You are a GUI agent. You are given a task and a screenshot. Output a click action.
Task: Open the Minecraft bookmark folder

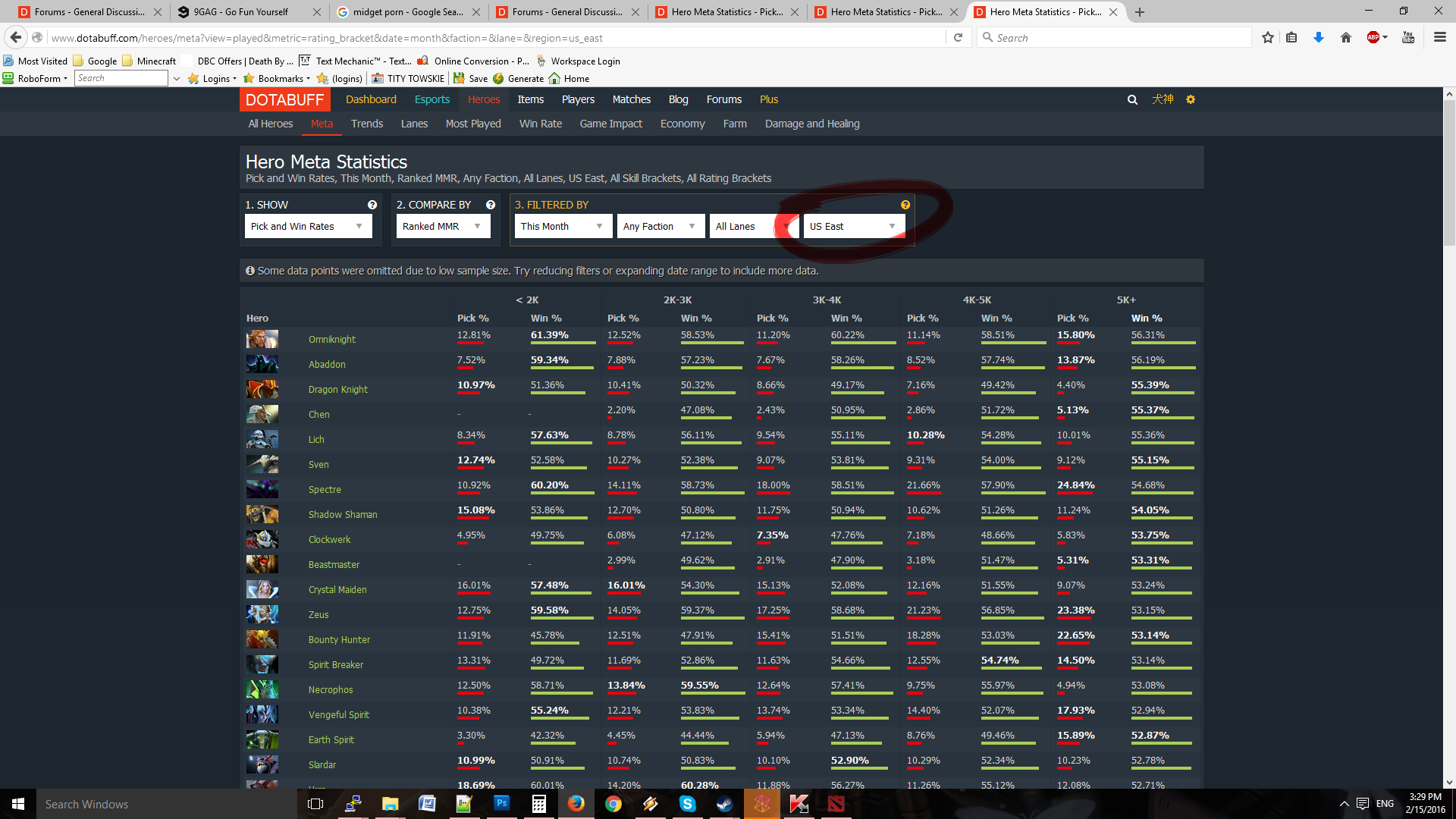tap(149, 61)
